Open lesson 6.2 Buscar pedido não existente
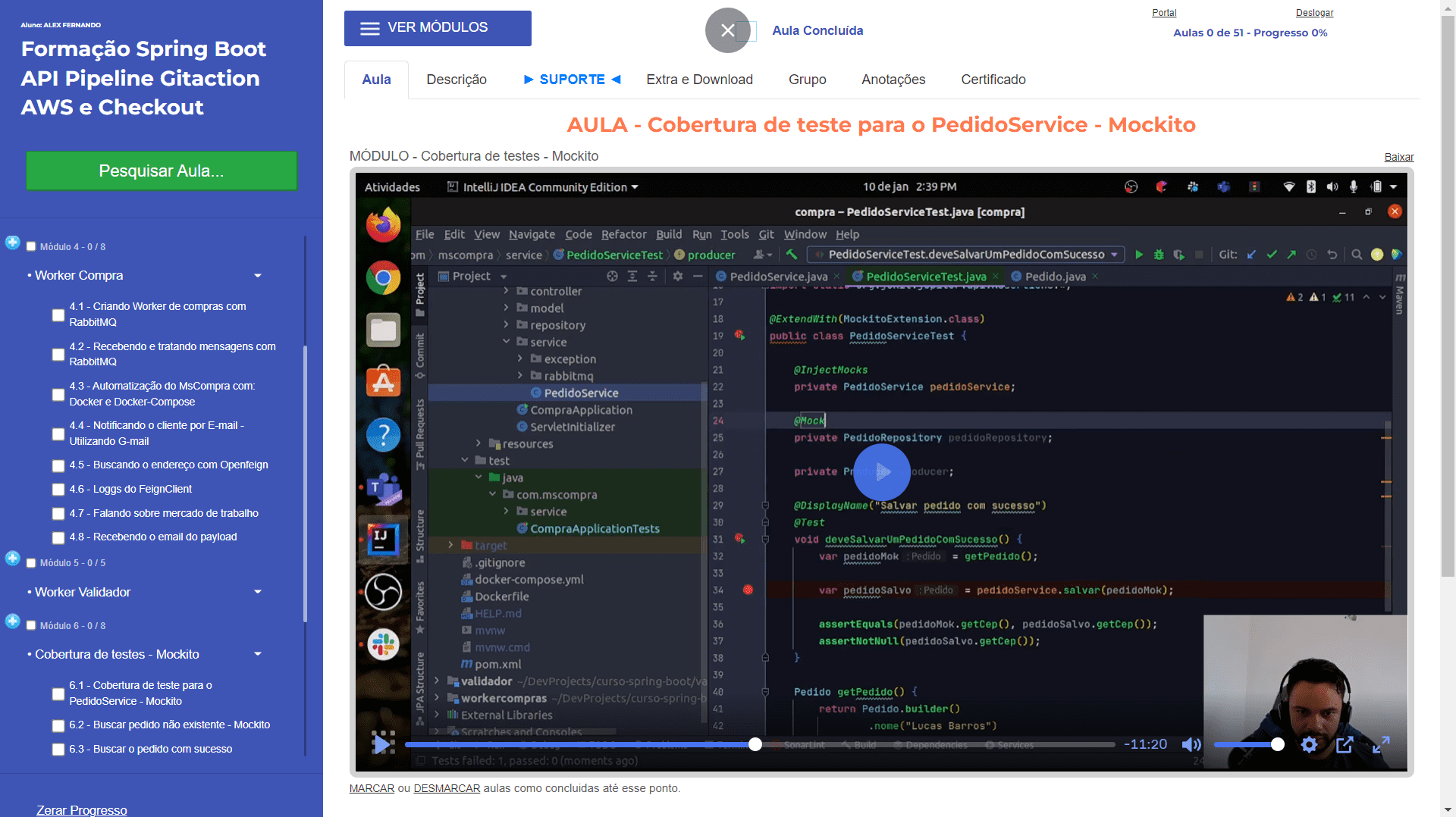 click(169, 725)
